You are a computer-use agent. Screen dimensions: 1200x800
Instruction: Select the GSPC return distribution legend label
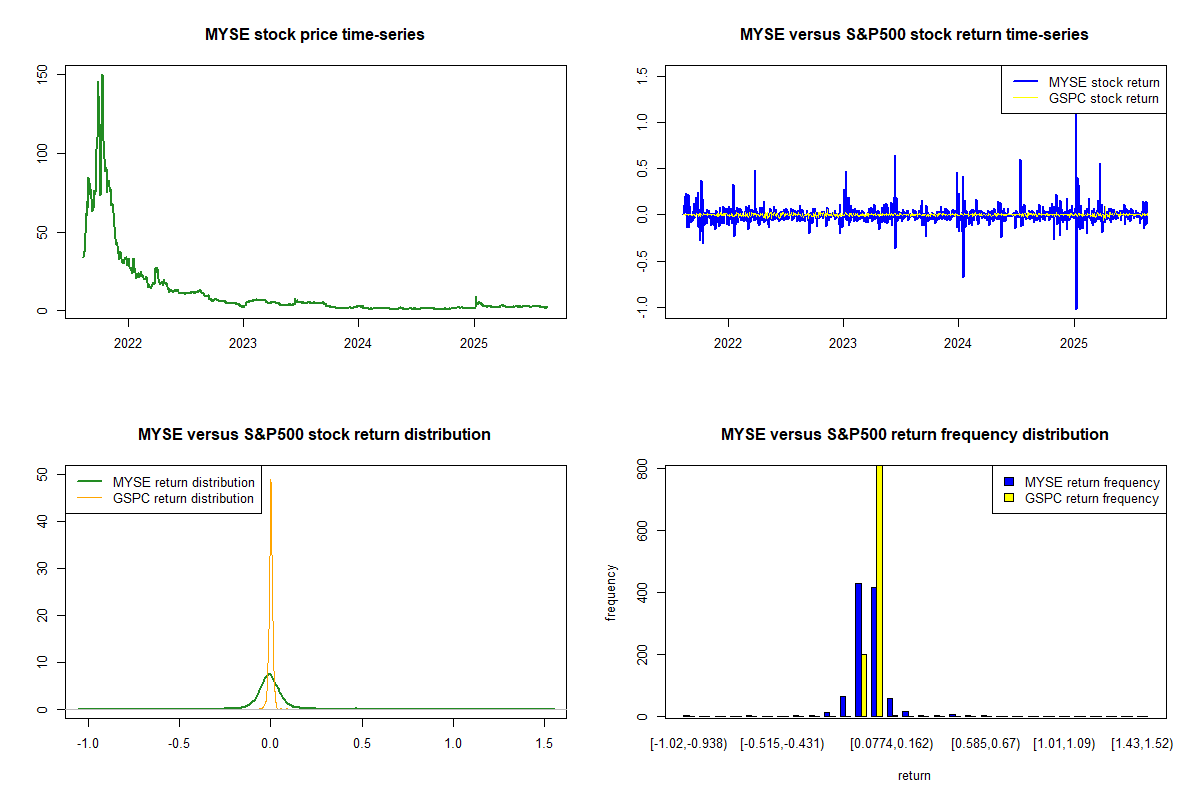click(x=183, y=498)
